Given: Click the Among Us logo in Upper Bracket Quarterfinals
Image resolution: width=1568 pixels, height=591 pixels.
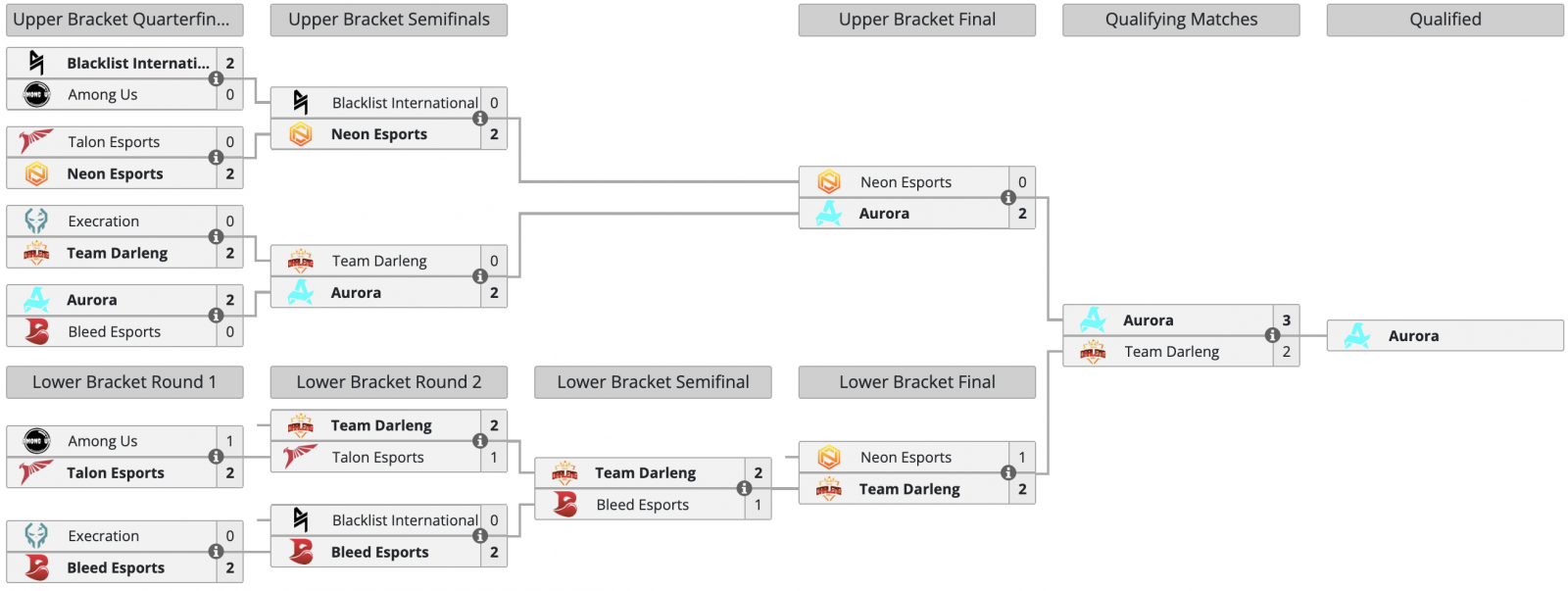Looking at the screenshot, I should pyautogui.click(x=36, y=94).
